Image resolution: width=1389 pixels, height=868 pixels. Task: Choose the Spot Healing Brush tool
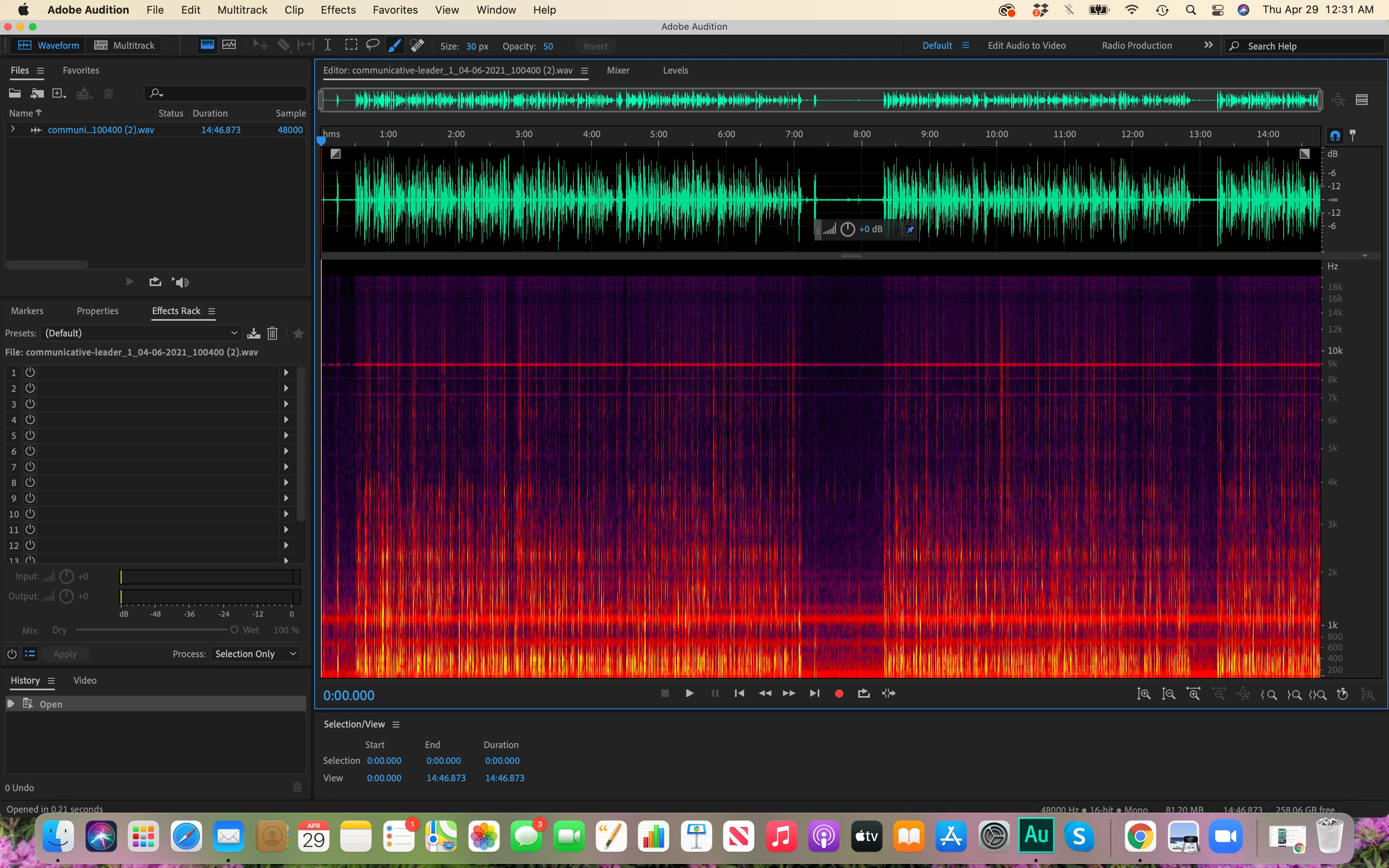pos(417,45)
